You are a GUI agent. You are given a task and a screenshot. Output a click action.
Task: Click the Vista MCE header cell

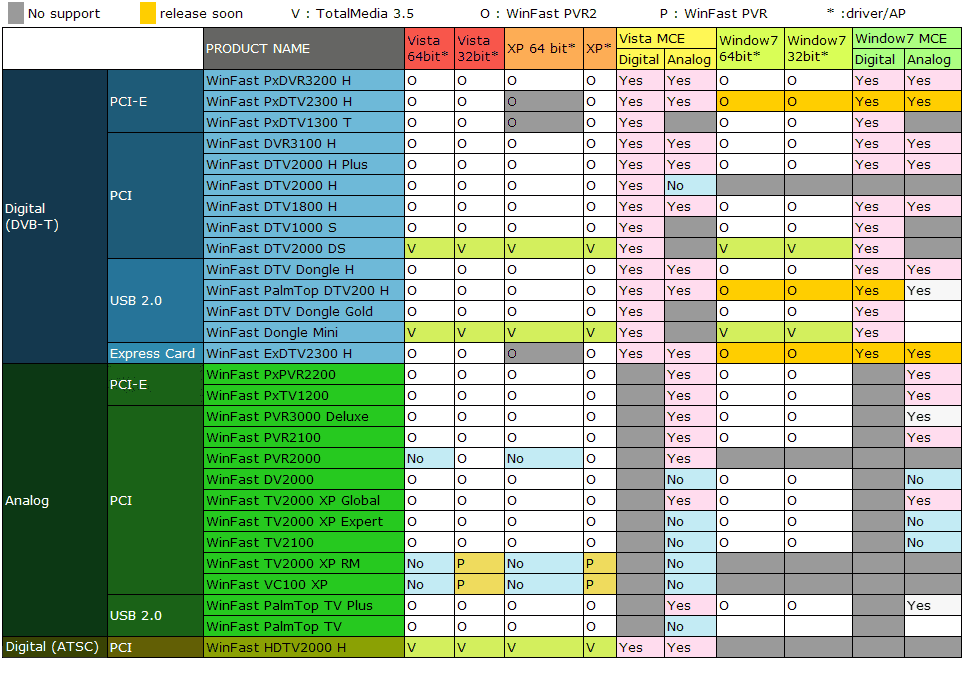(x=666, y=39)
